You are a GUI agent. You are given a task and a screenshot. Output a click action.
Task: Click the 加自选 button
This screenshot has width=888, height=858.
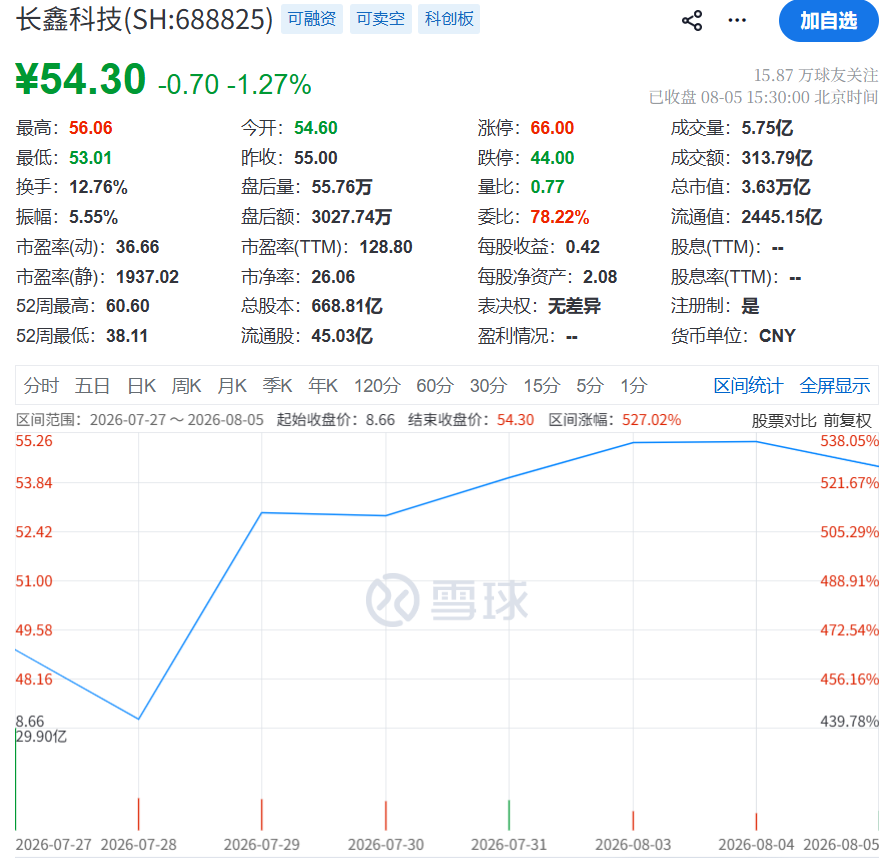pos(829,21)
